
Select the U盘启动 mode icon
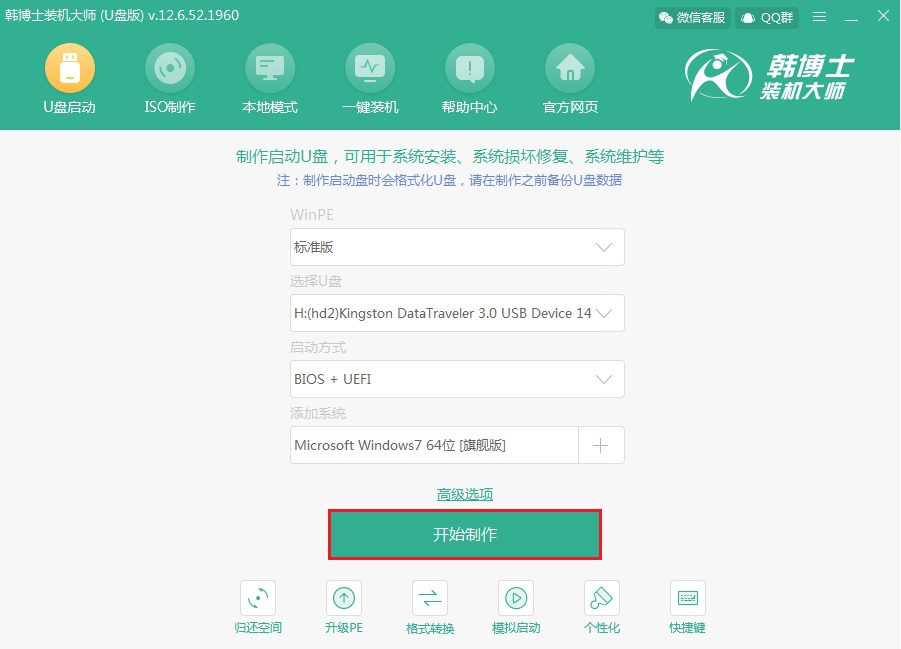click(x=69, y=80)
